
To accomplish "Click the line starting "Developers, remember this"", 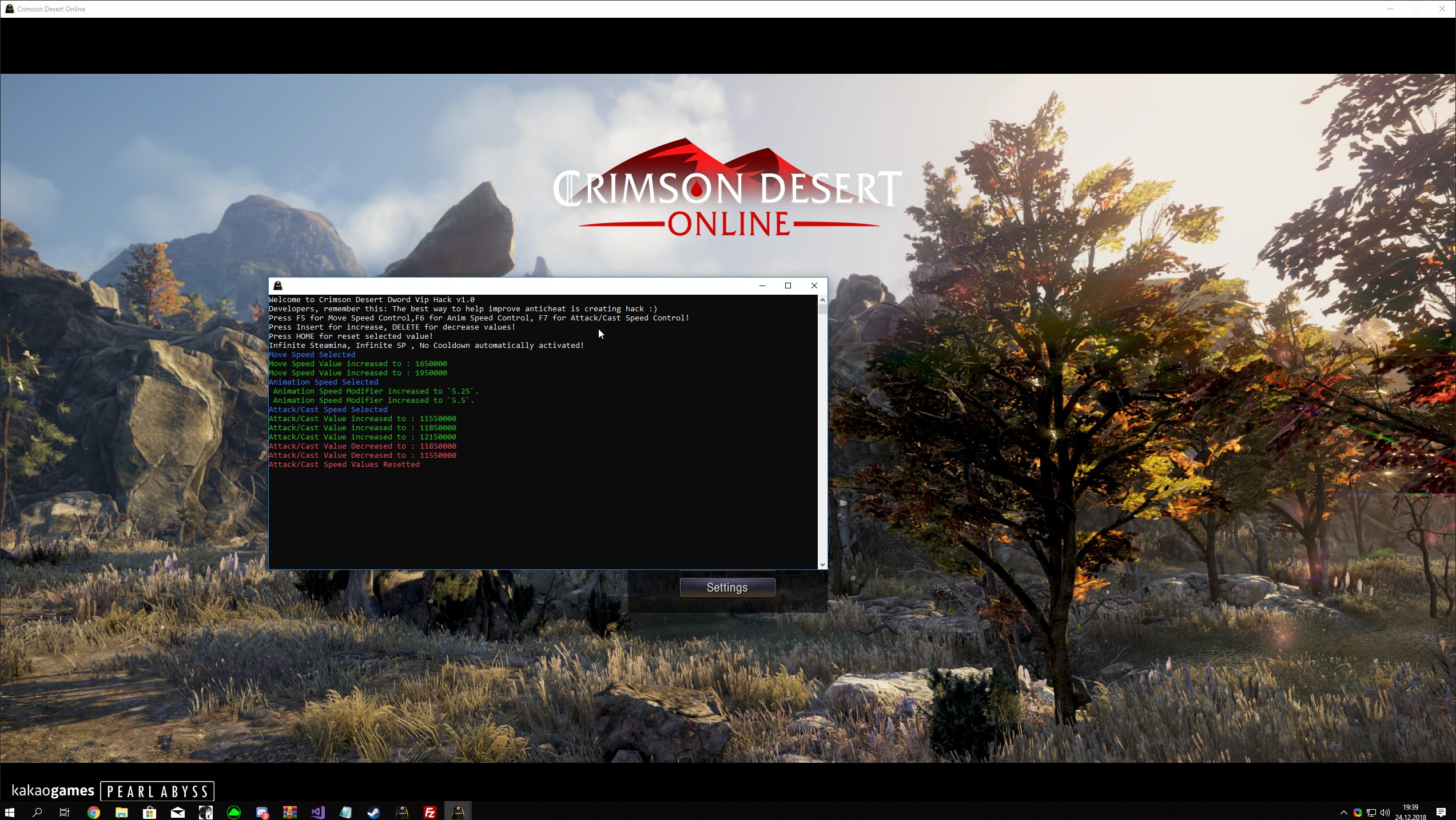I will click(463, 308).
